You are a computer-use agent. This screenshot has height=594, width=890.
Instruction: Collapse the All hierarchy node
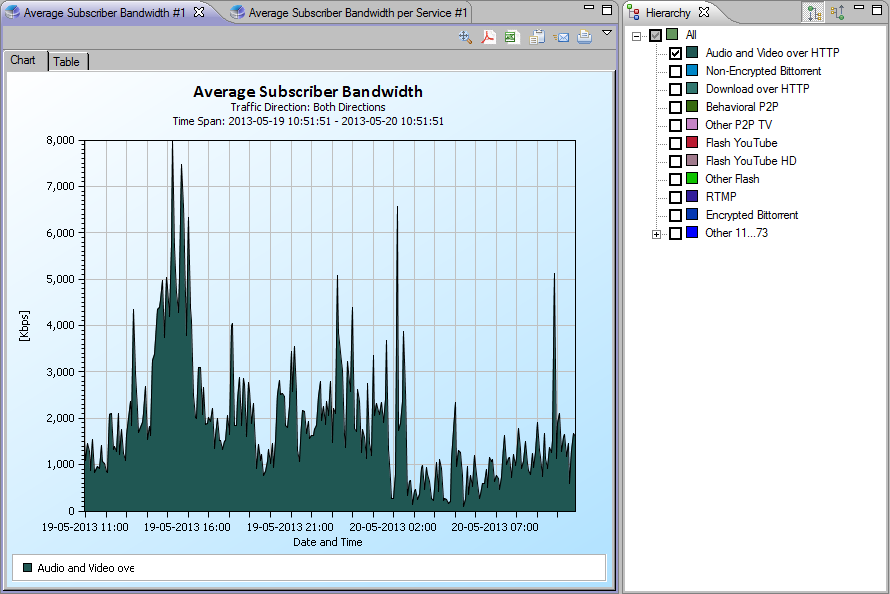click(637, 36)
